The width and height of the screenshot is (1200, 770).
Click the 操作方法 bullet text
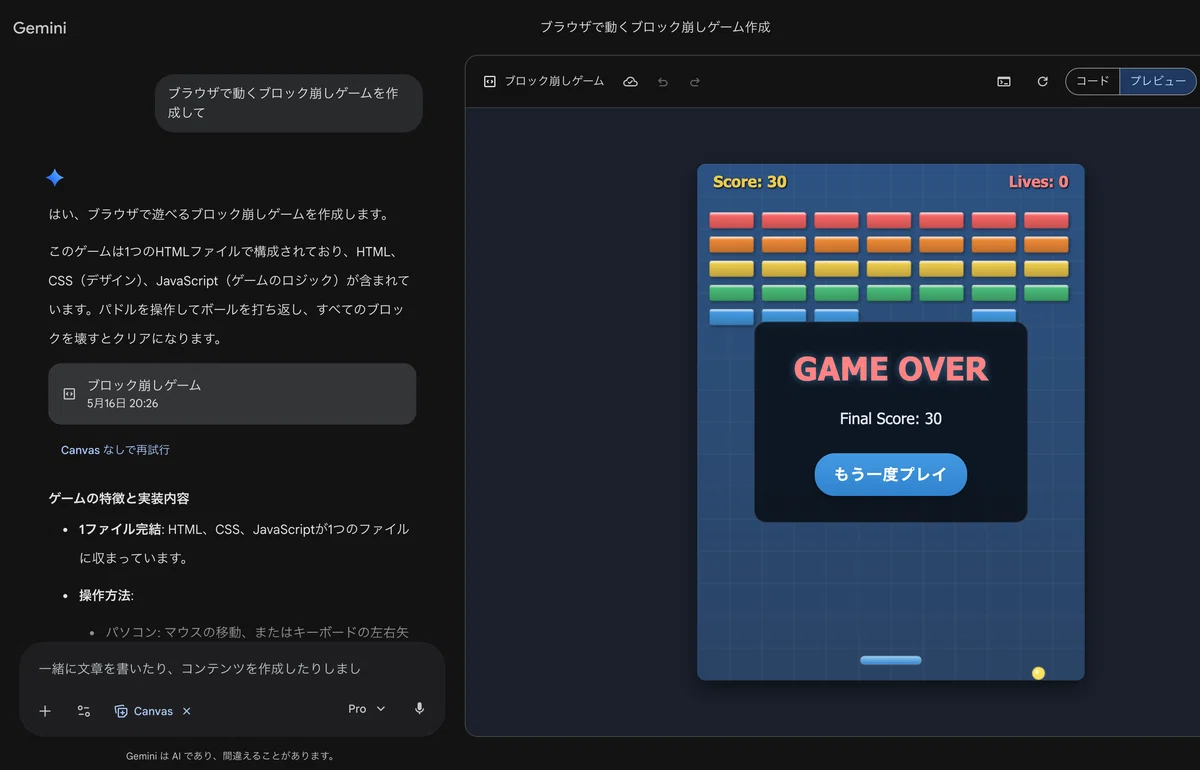point(106,595)
